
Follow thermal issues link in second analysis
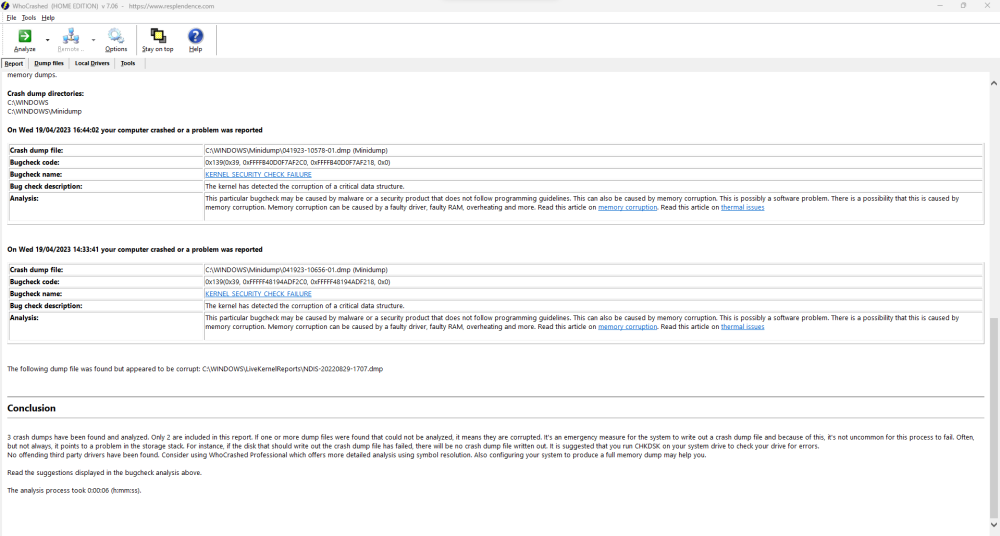[742, 326]
